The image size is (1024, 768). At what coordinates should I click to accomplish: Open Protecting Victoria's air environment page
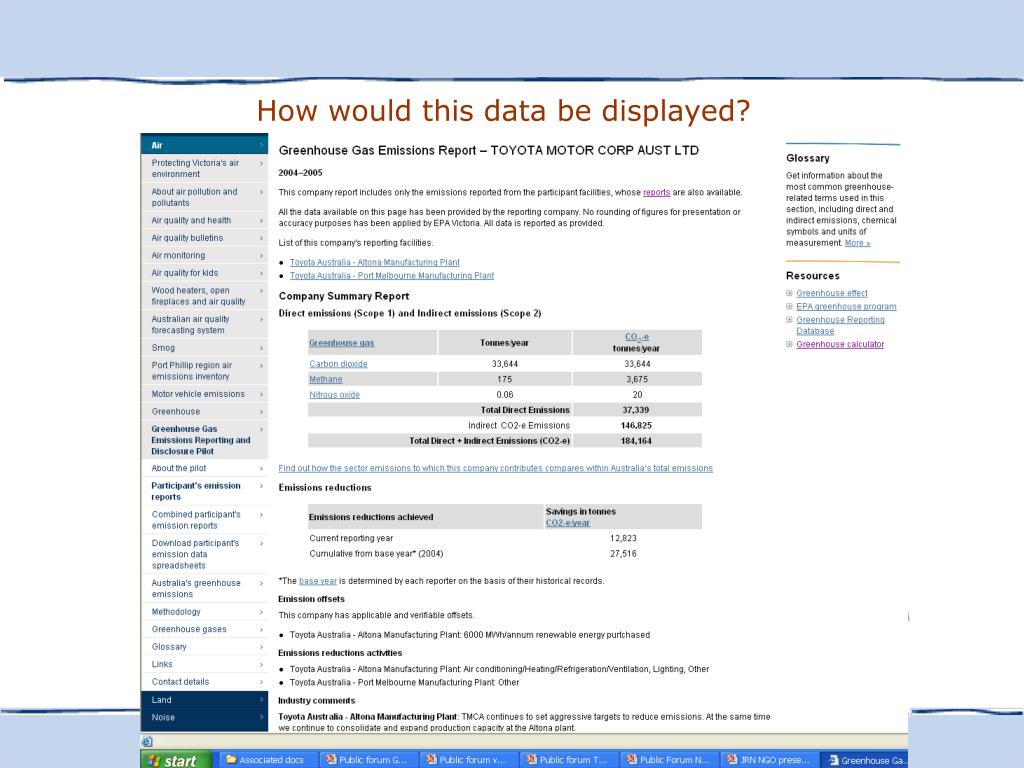[x=204, y=168]
